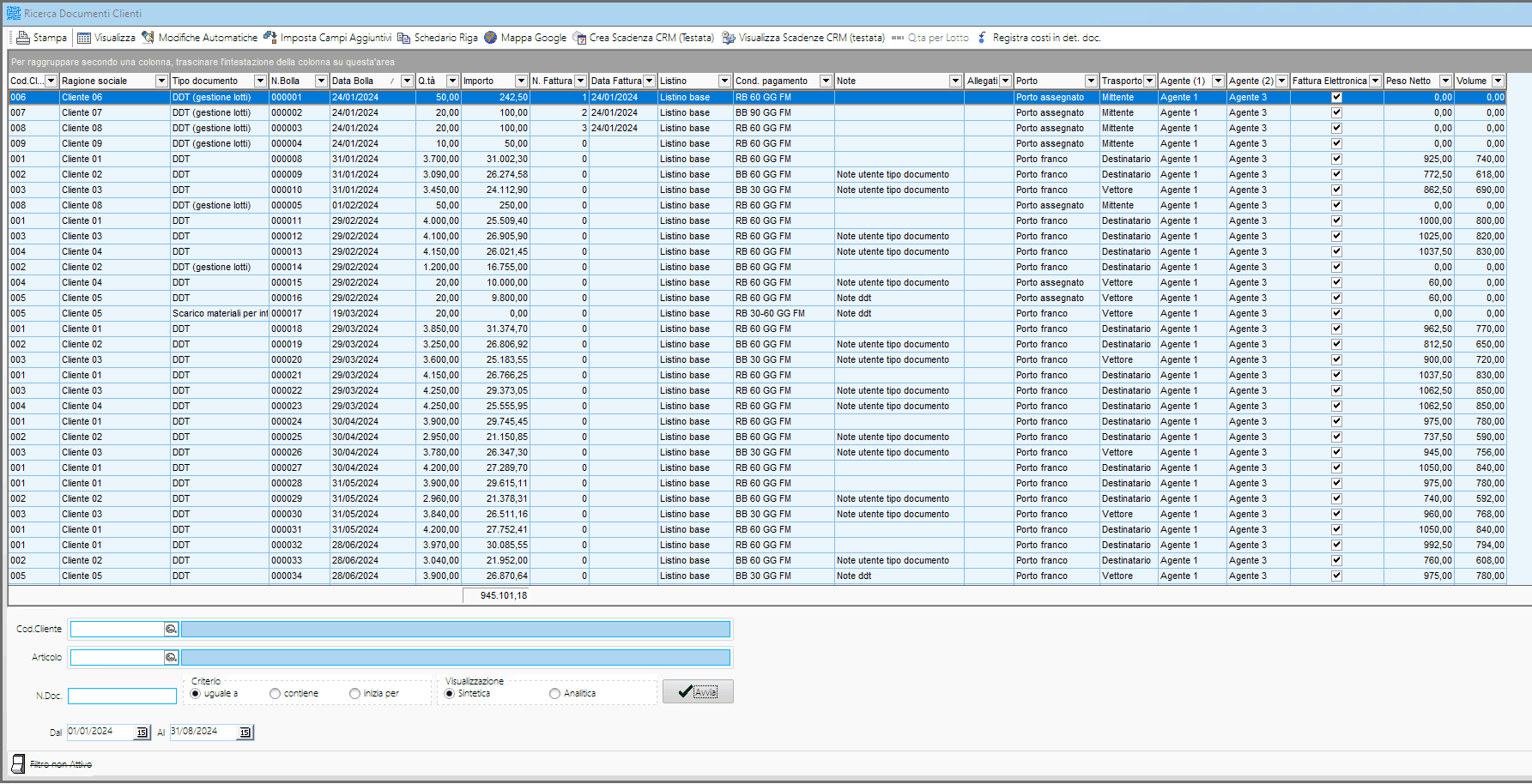The image size is (1532, 784).
Task: Open Ragione sociale column filter dropdown
Action: 161,81
